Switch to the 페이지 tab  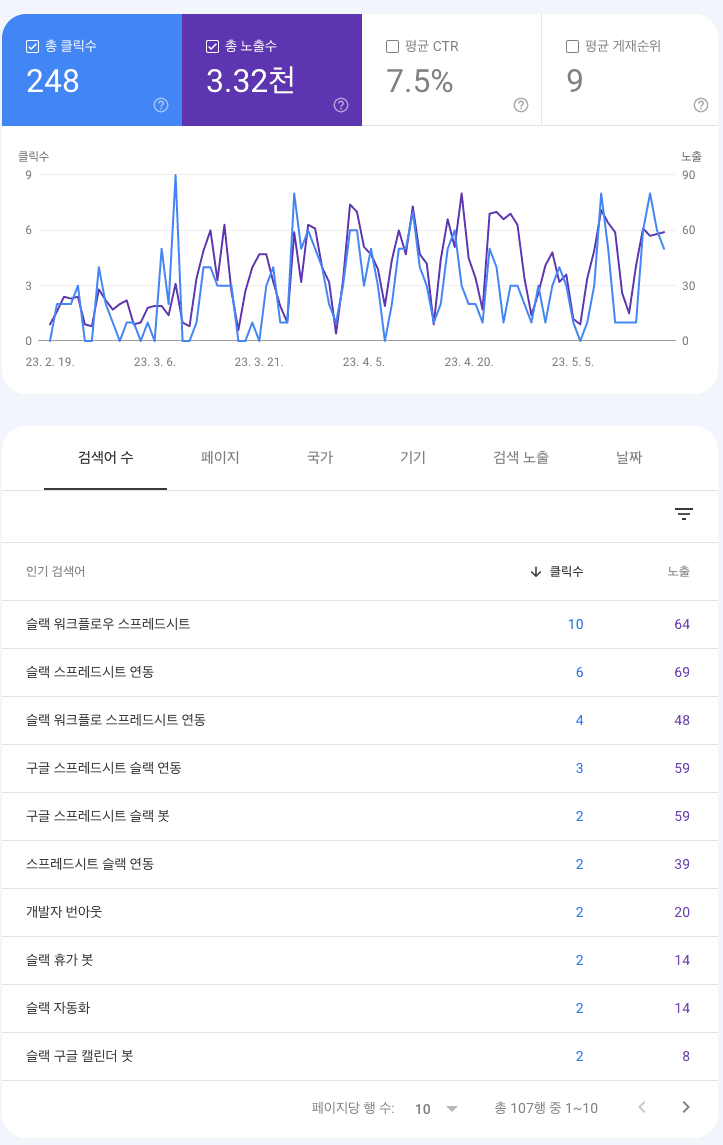pyautogui.click(x=220, y=458)
